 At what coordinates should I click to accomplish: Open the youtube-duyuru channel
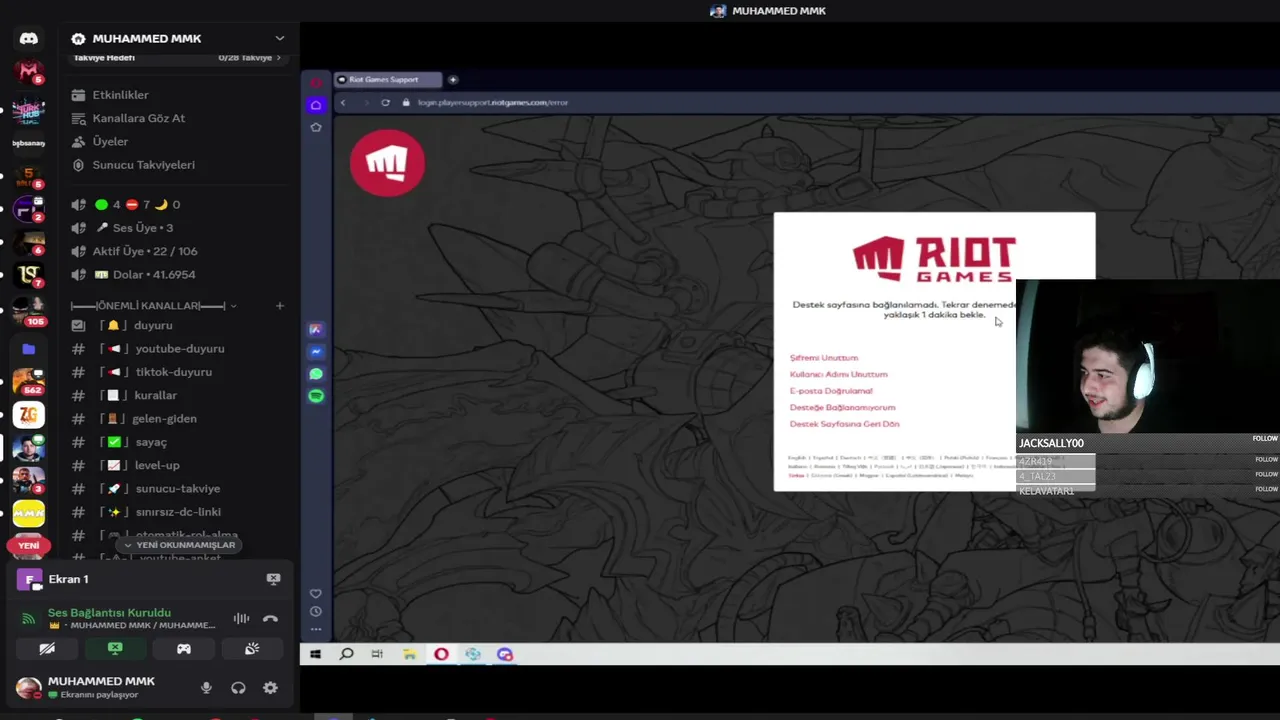[178, 349]
